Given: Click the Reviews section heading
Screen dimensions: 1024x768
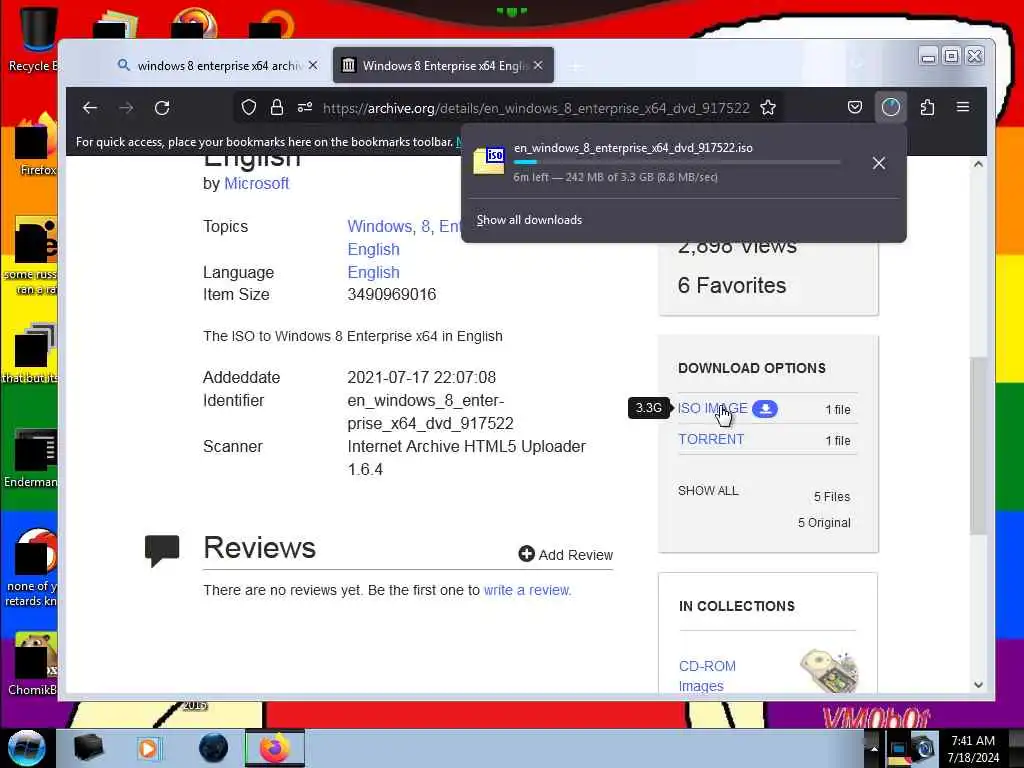Looking at the screenshot, I should [259, 547].
